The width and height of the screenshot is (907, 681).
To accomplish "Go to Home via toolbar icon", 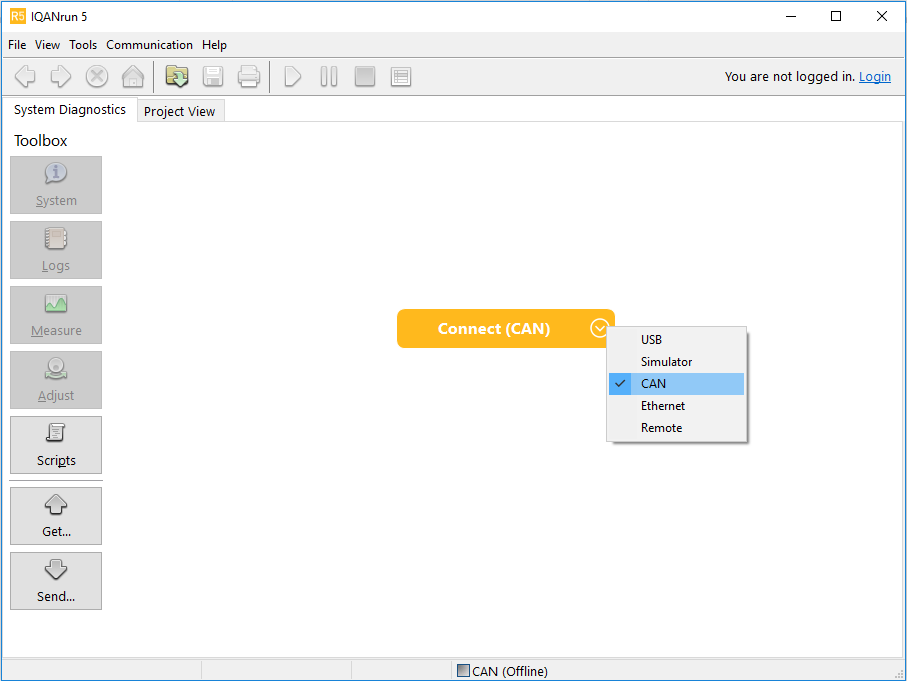I will 132,76.
